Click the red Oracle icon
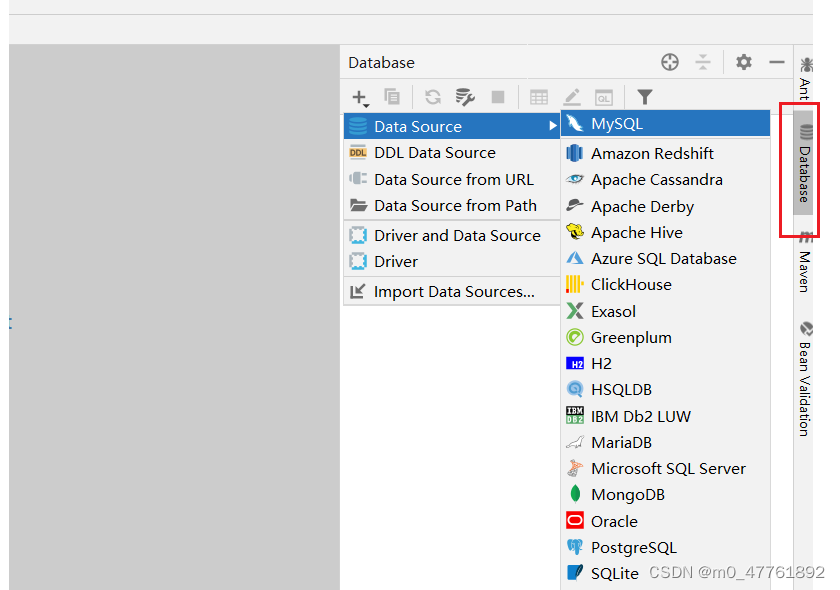Viewport: 840px width, 590px height. coord(575,520)
